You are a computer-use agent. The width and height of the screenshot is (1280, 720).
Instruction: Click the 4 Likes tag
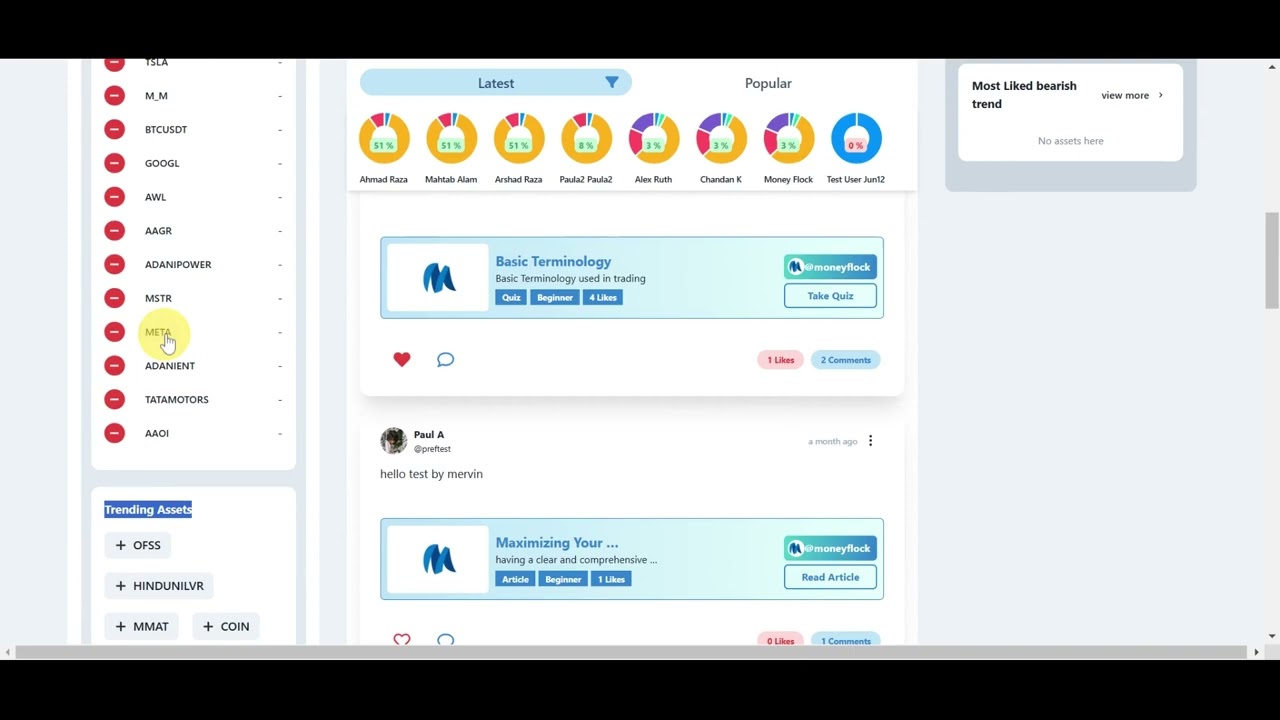pos(603,297)
